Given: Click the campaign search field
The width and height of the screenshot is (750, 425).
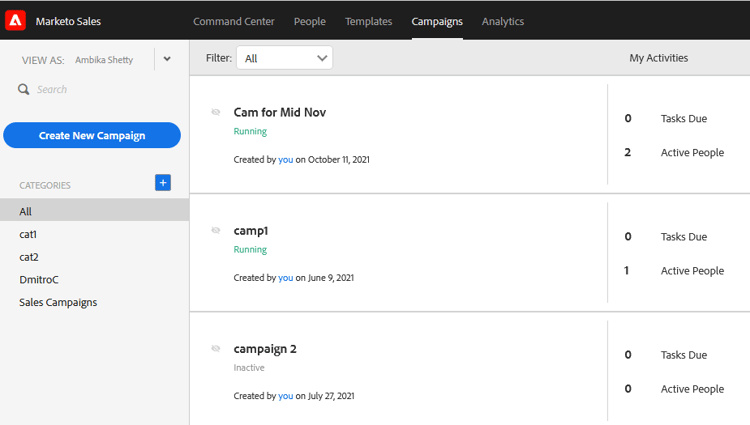Looking at the screenshot, I should 100,89.
